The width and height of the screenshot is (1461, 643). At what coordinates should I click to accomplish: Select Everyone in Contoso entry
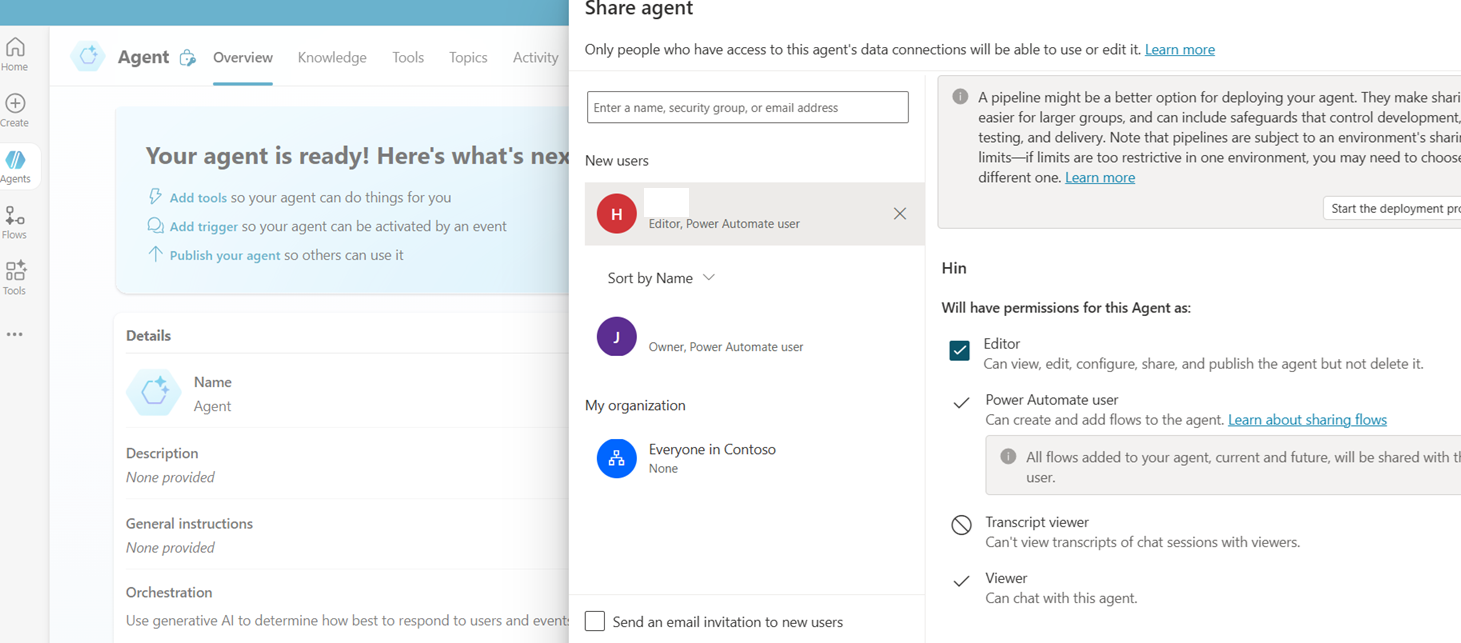click(x=755, y=458)
